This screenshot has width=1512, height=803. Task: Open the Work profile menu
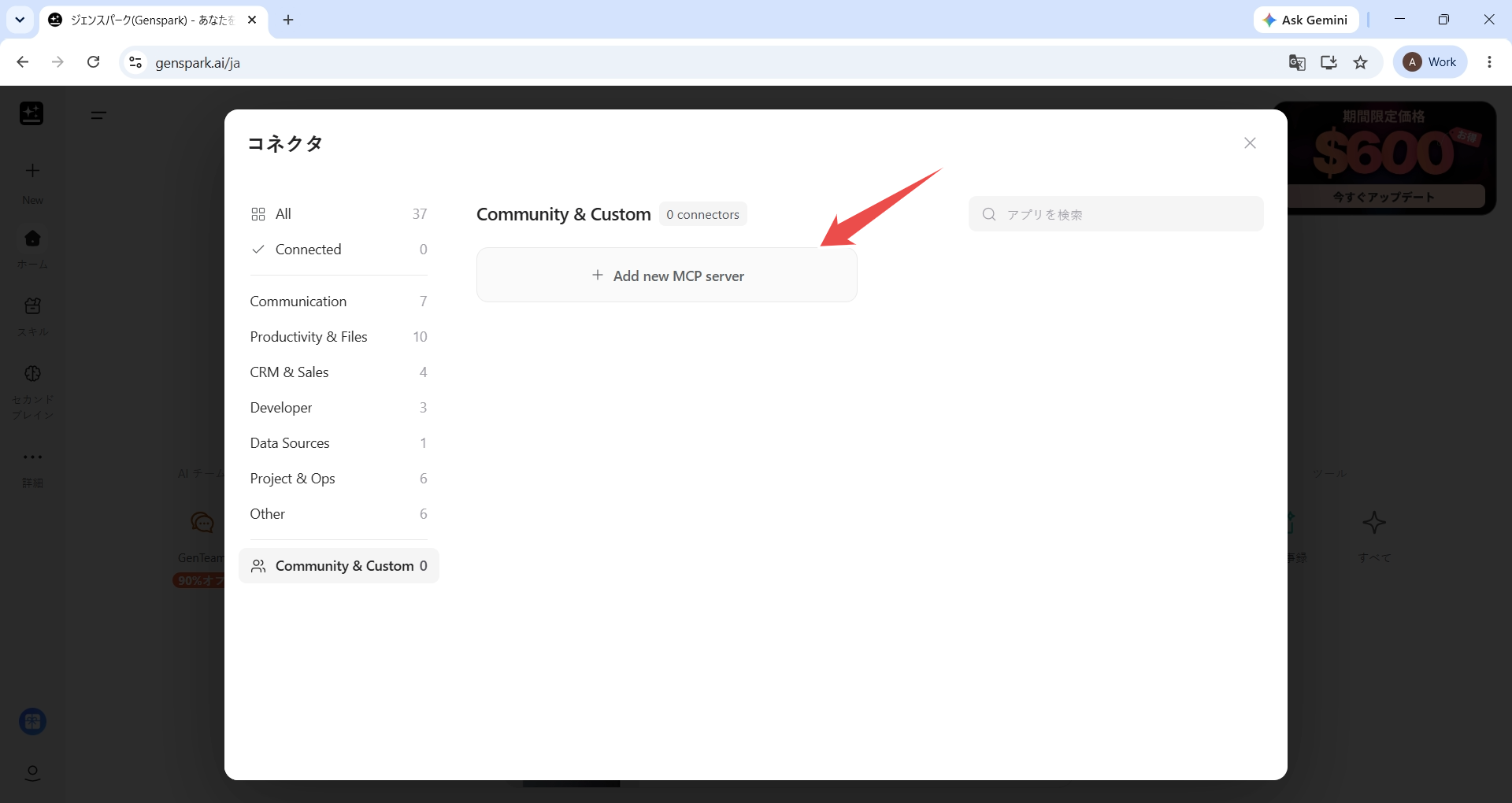click(1430, 62)
